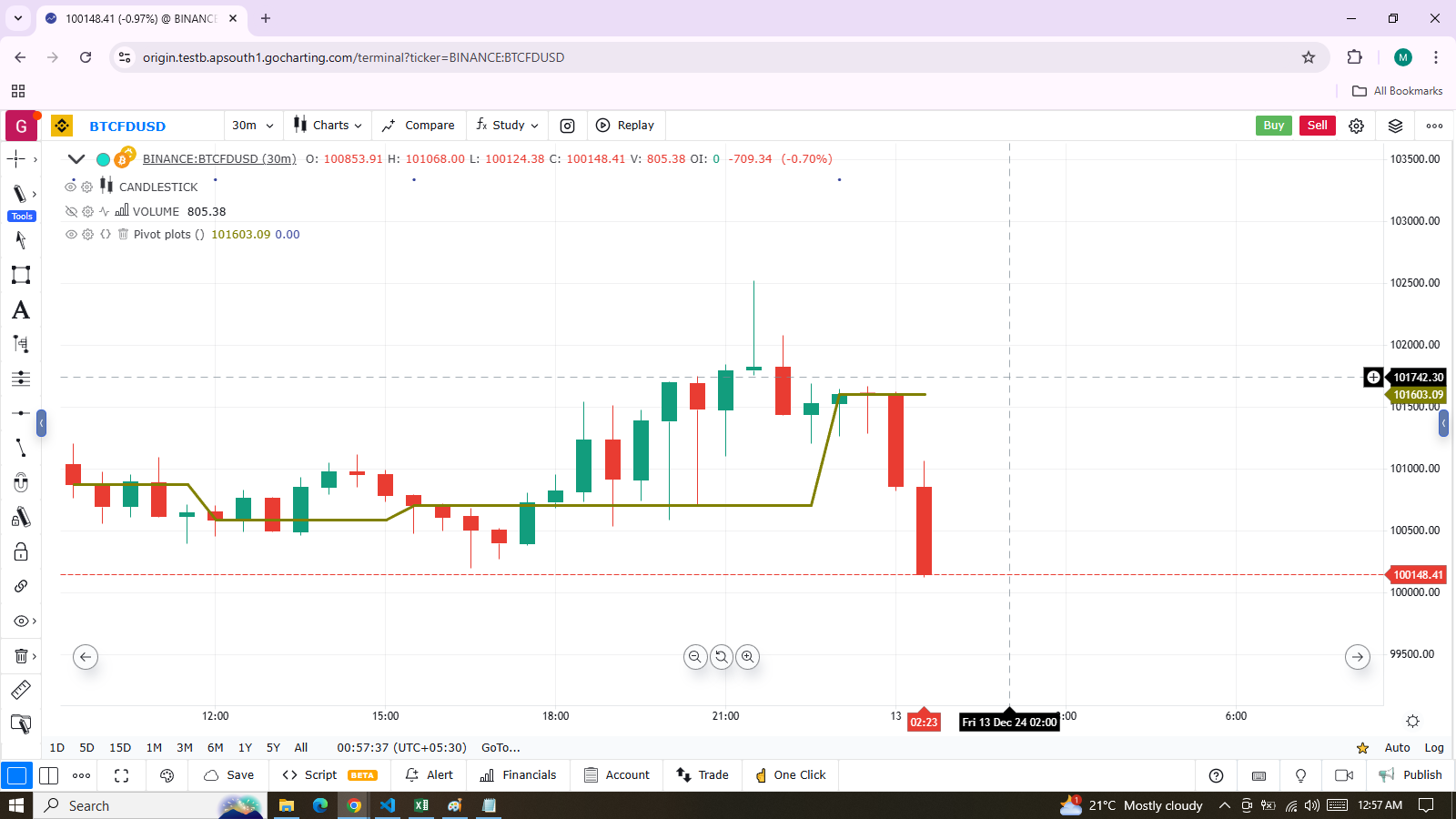
Task: Switch to the Account tab
Action: click(x=617, y=775)
